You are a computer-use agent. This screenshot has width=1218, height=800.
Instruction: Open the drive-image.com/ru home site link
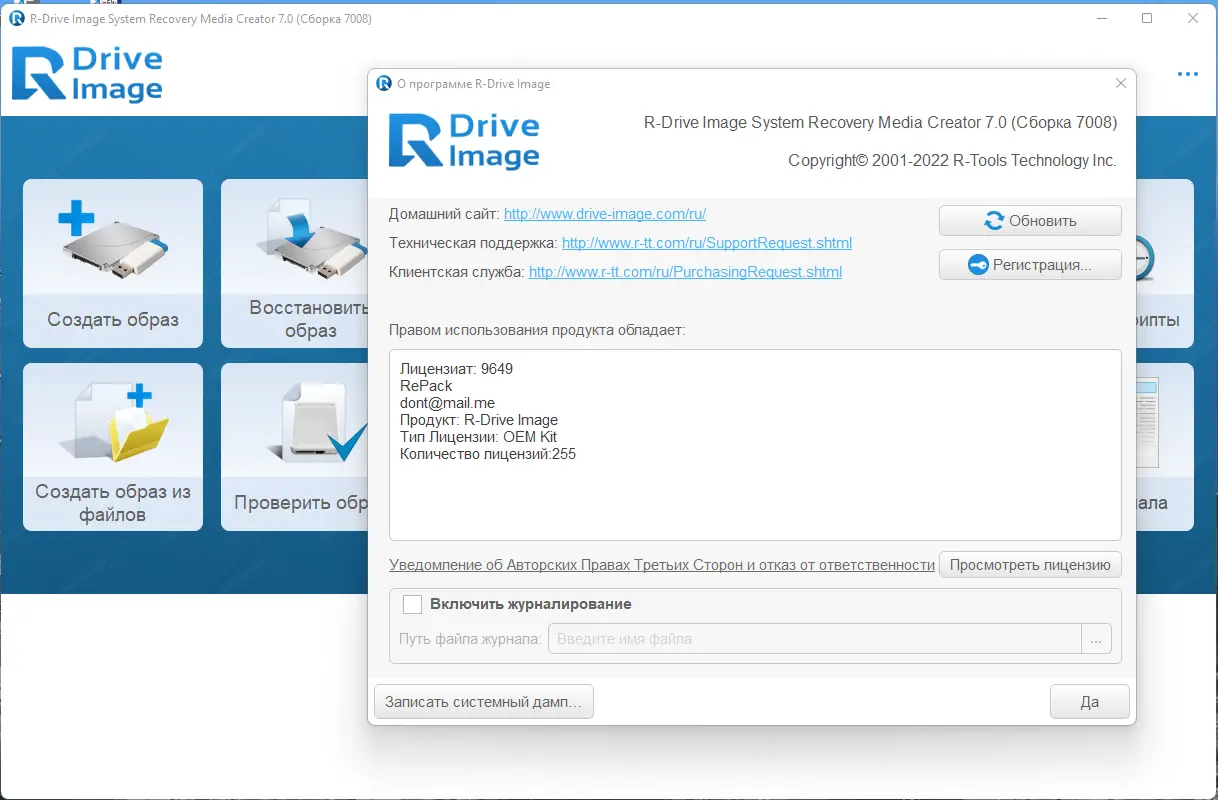[x=605, y=214]
